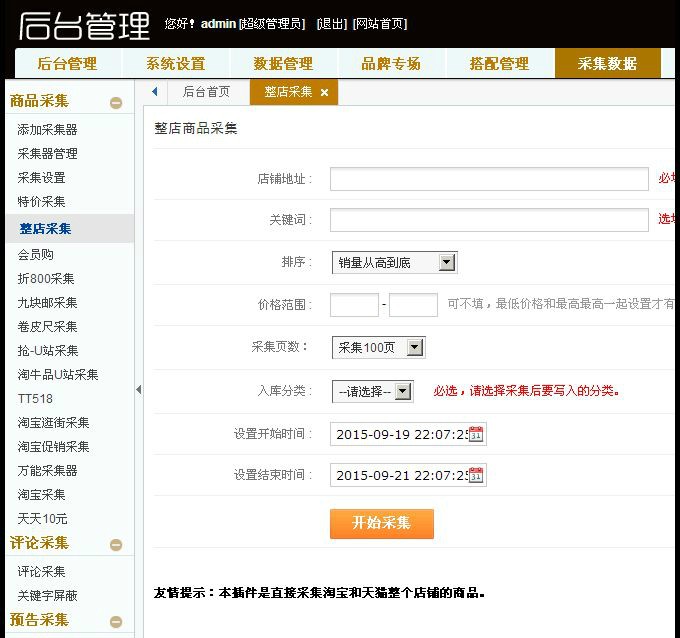Open 采集器管理 in sidebar

tap(47, 154)
